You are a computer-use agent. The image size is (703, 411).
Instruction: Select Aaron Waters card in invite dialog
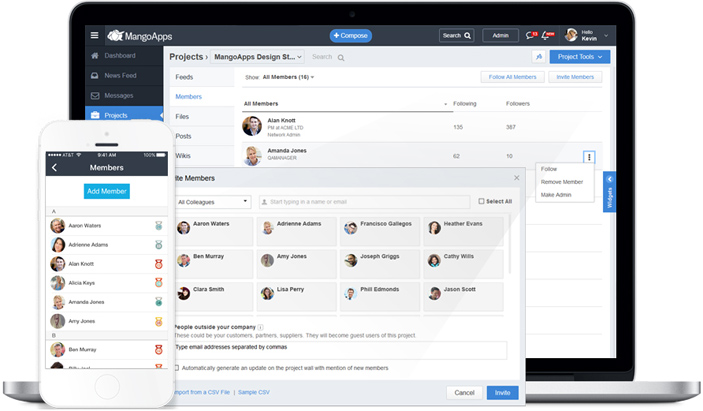click(214, 231)
